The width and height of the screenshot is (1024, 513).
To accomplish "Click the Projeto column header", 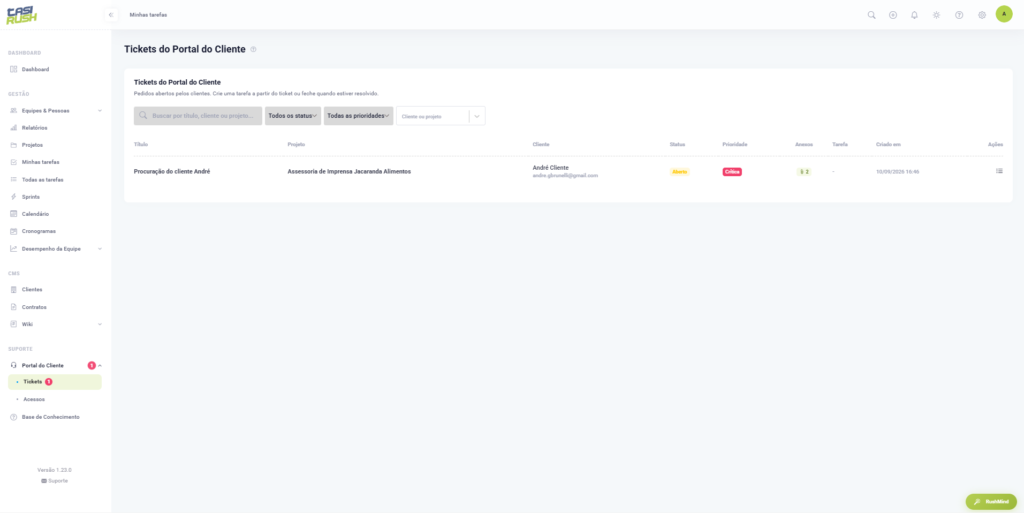I will coord(296,144).
